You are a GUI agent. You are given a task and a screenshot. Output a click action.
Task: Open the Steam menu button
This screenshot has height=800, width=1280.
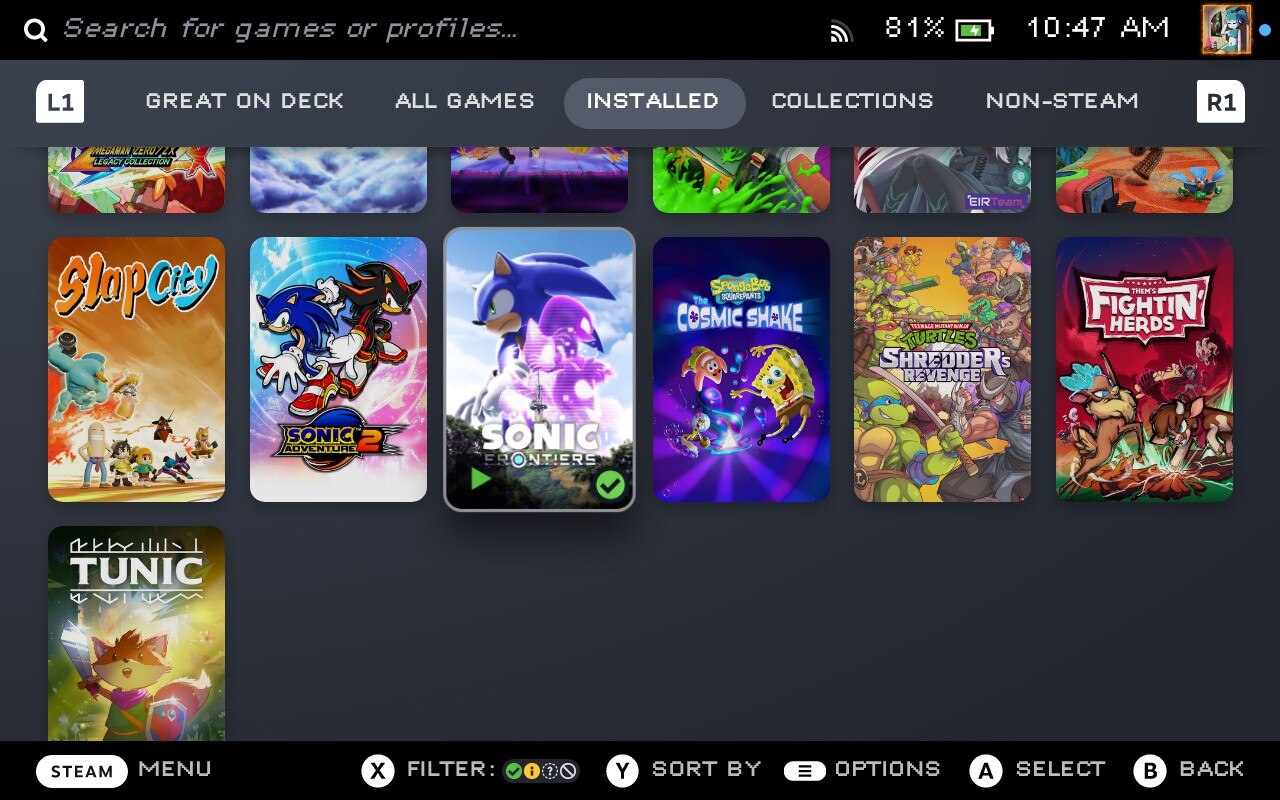coord(82,771)
